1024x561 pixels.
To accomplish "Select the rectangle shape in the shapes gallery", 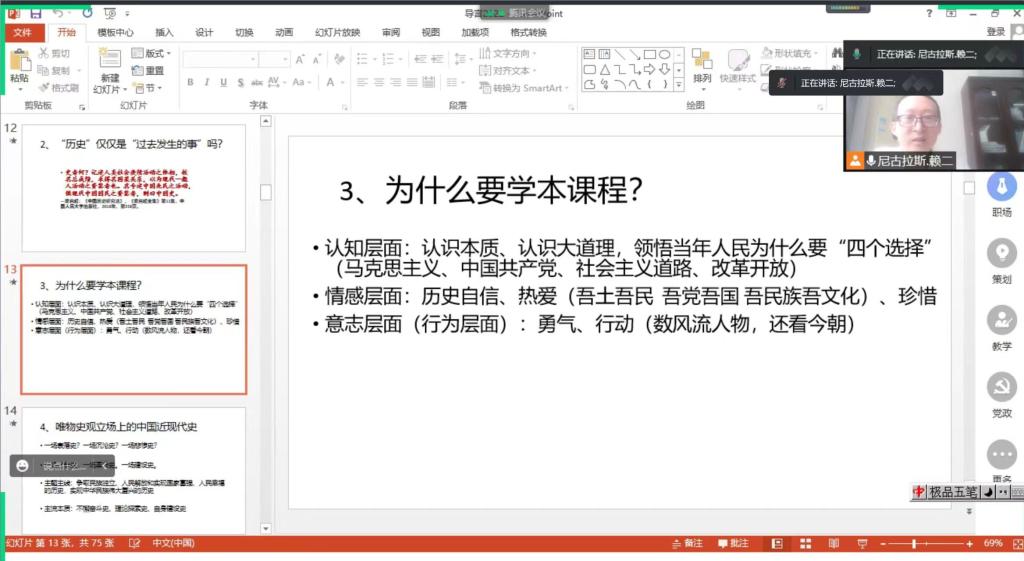I will coord(650,54).
